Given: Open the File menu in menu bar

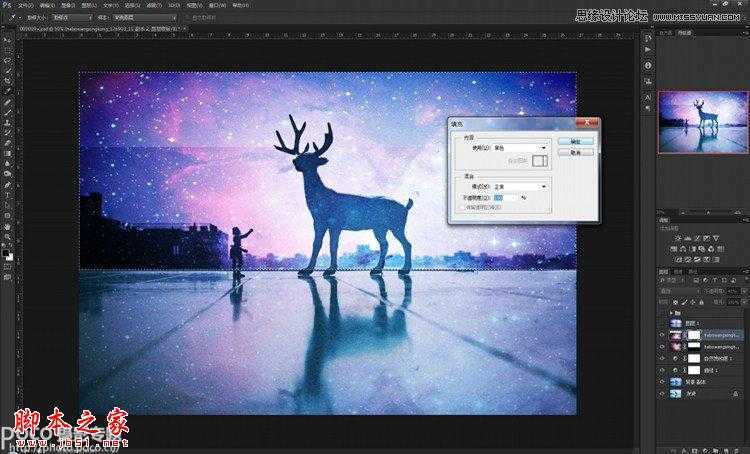Looking at the screenshot, I should [x=23, y=5].
